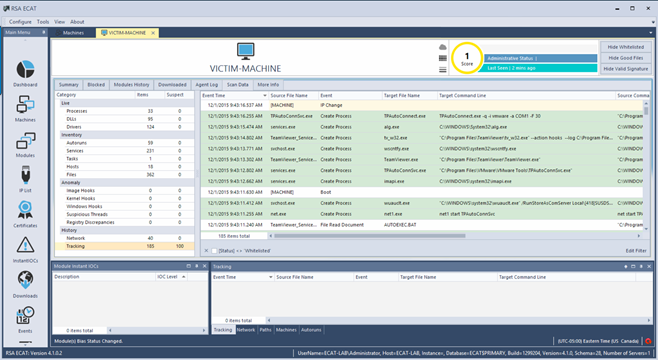This screenshot has height=360, width=658.
Task: Click the pin icon on Main Menu panel
Action: [x=44, y=32]
